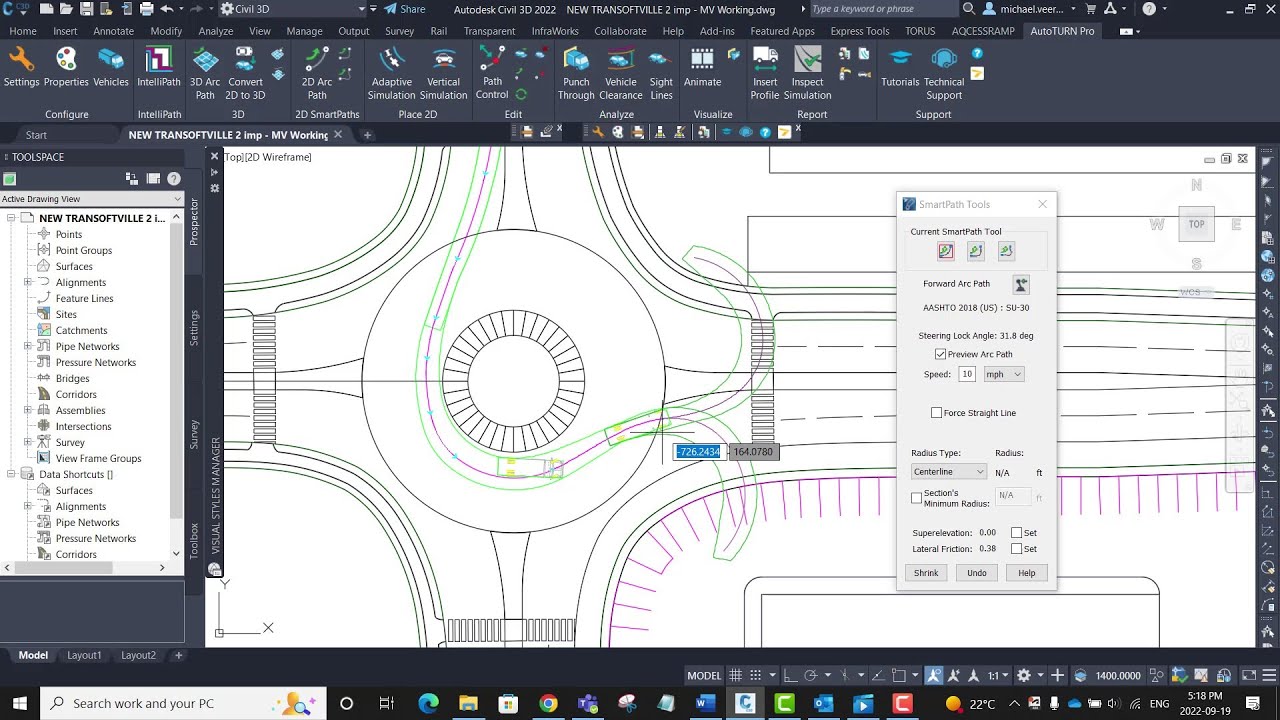The width and height of the screenshot is (1280, 720).
Task: Expand the Pipe Networks tree node
Action: (x=29, y=346)
